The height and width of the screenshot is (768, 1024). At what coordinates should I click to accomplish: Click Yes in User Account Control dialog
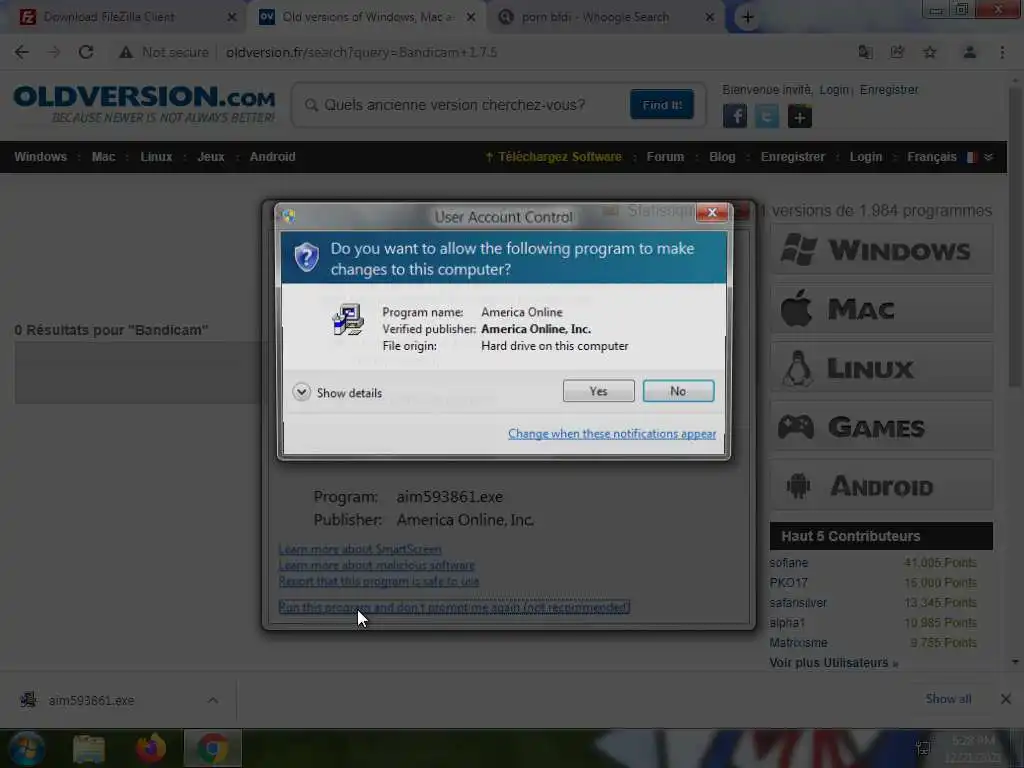tap(598, 391)
